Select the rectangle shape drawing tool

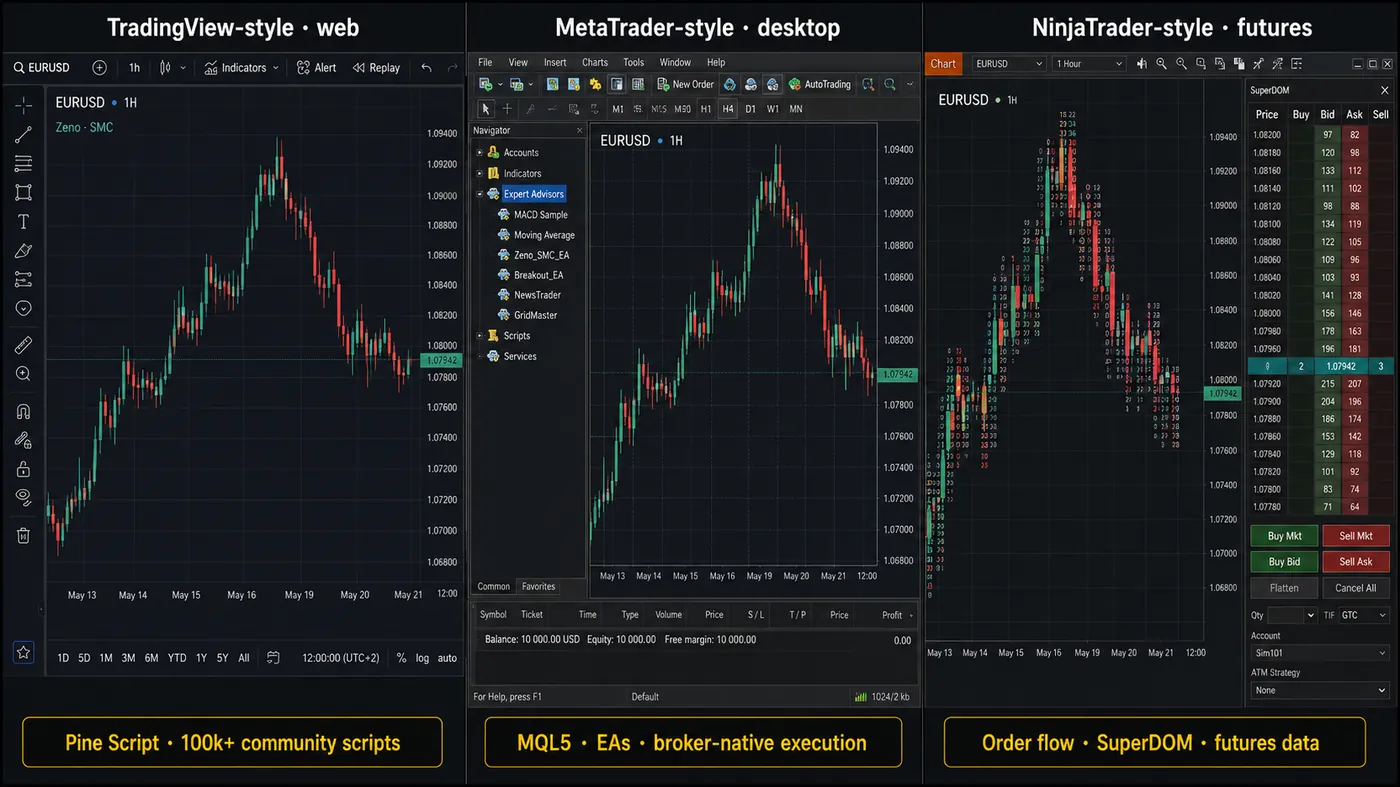pos(23,192)
